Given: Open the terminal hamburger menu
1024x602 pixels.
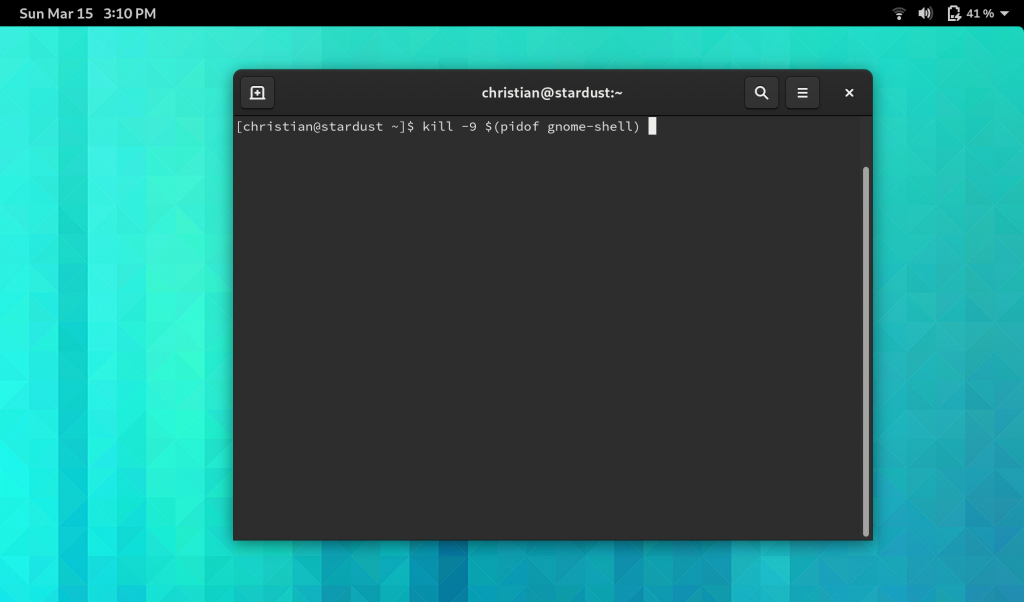Looking at the screenshot, I should (x=803, y=93).
